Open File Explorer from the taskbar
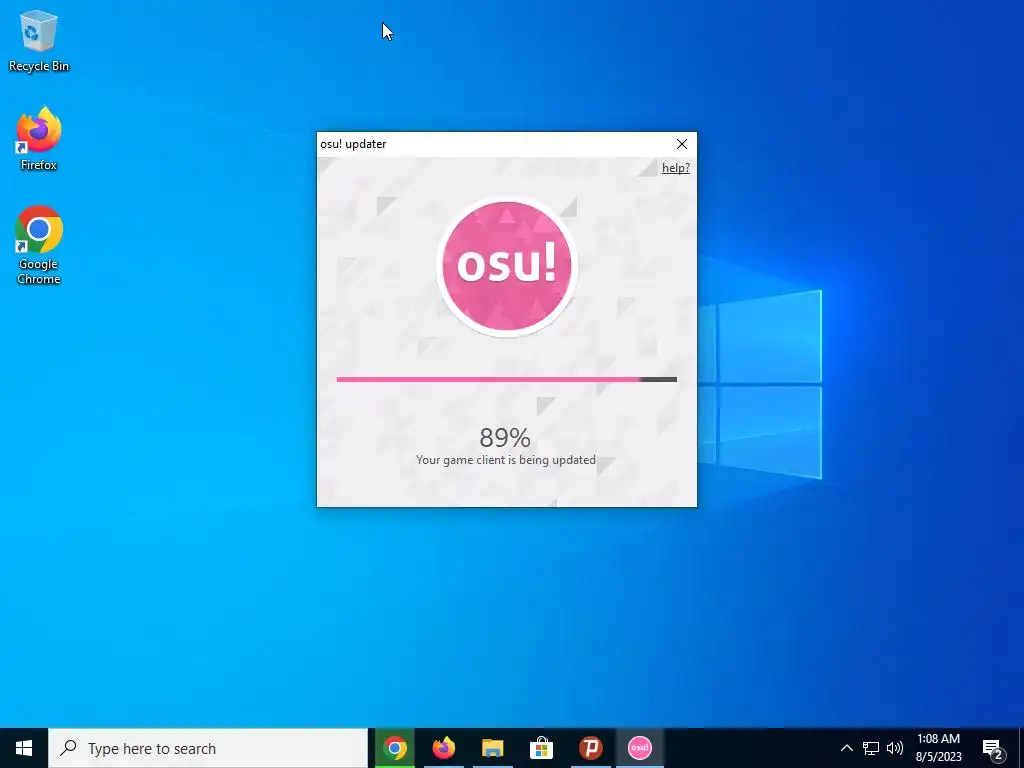The width and height of the screenshot is (1024, 768). [x=492, y=748]
